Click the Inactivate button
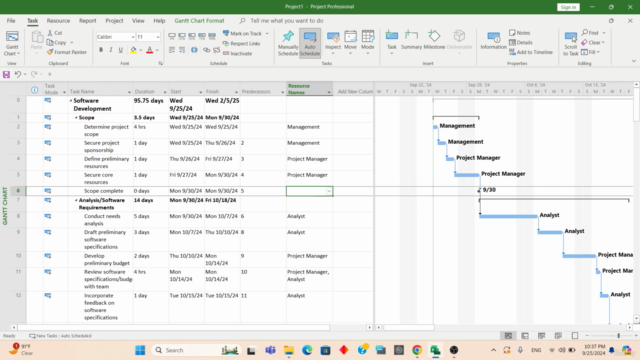Image resolution: width=640 pixels, height=360 pixels. [238, 53]
